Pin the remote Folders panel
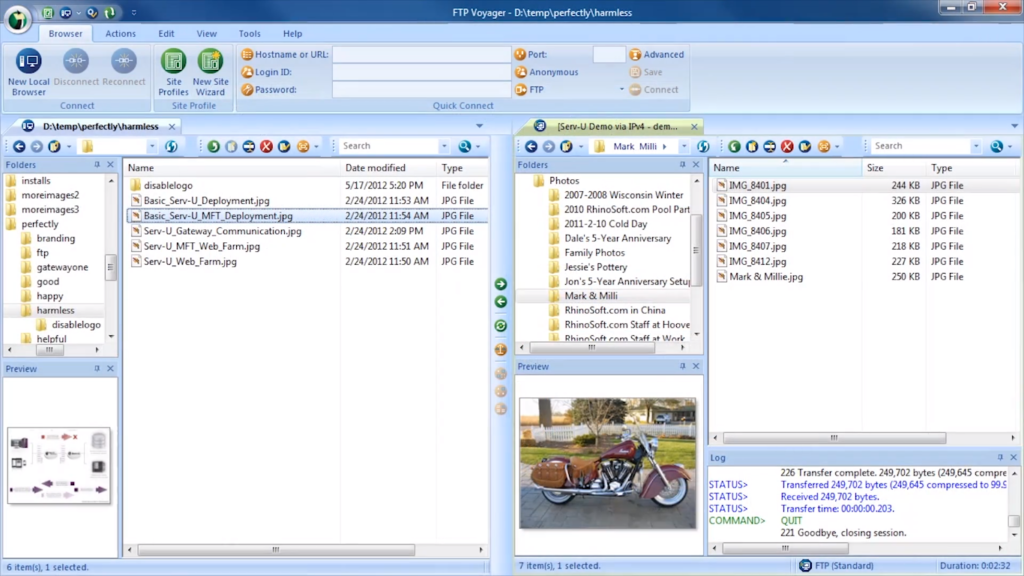 pyautogui.click(x=683, y=164)
